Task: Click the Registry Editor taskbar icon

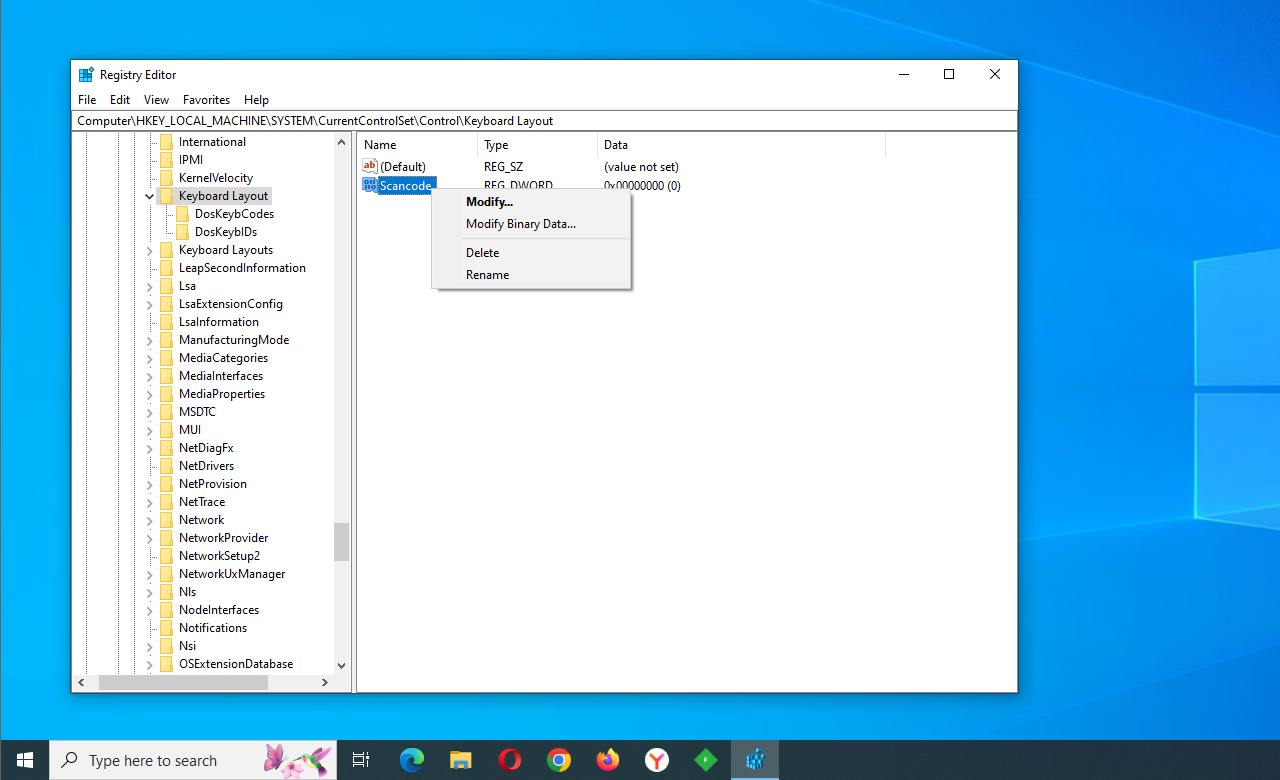Action: click(755, 760)
